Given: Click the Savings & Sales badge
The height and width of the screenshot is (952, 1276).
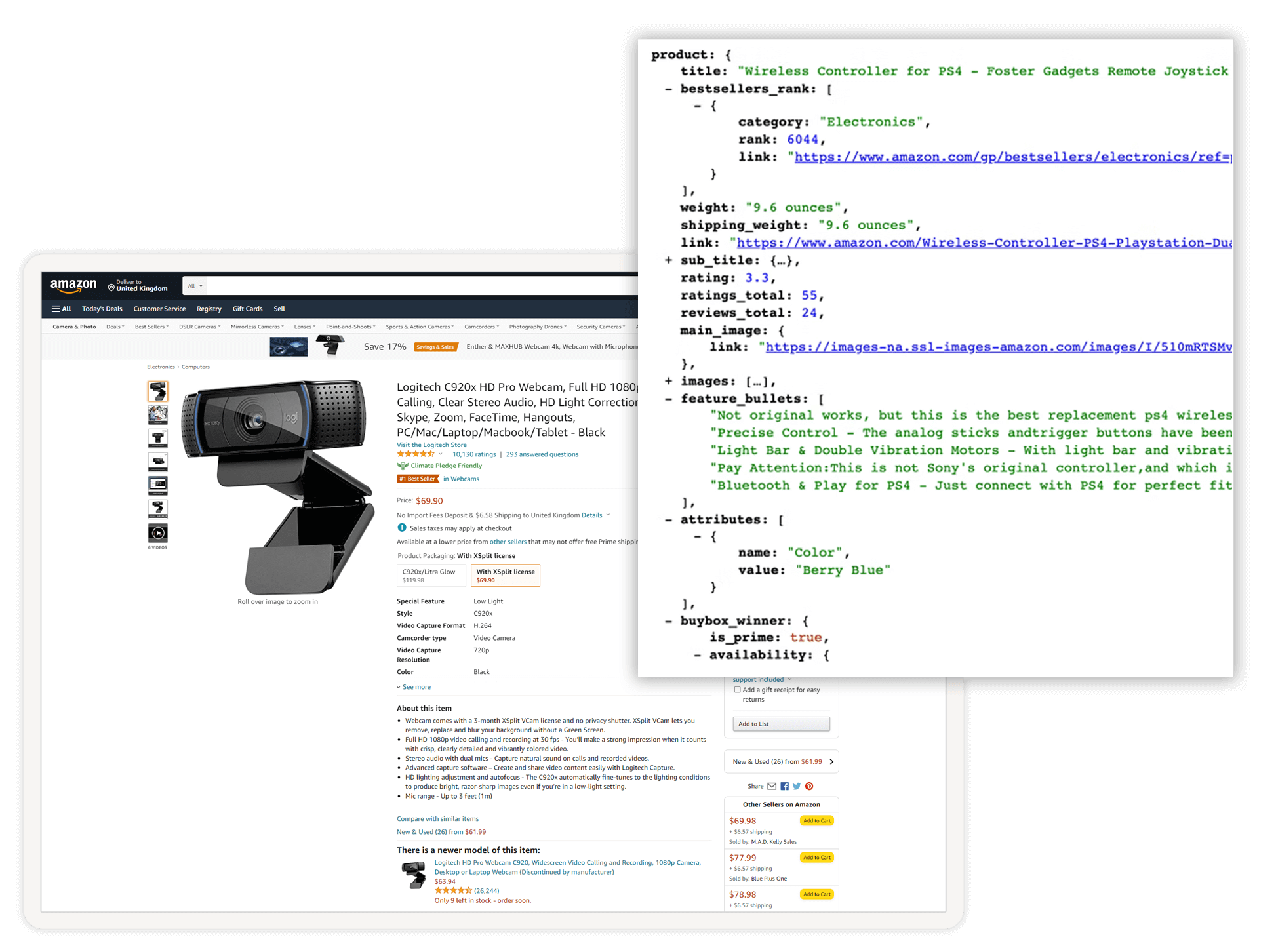Looking at the screenshot, I should click(435, 347).
